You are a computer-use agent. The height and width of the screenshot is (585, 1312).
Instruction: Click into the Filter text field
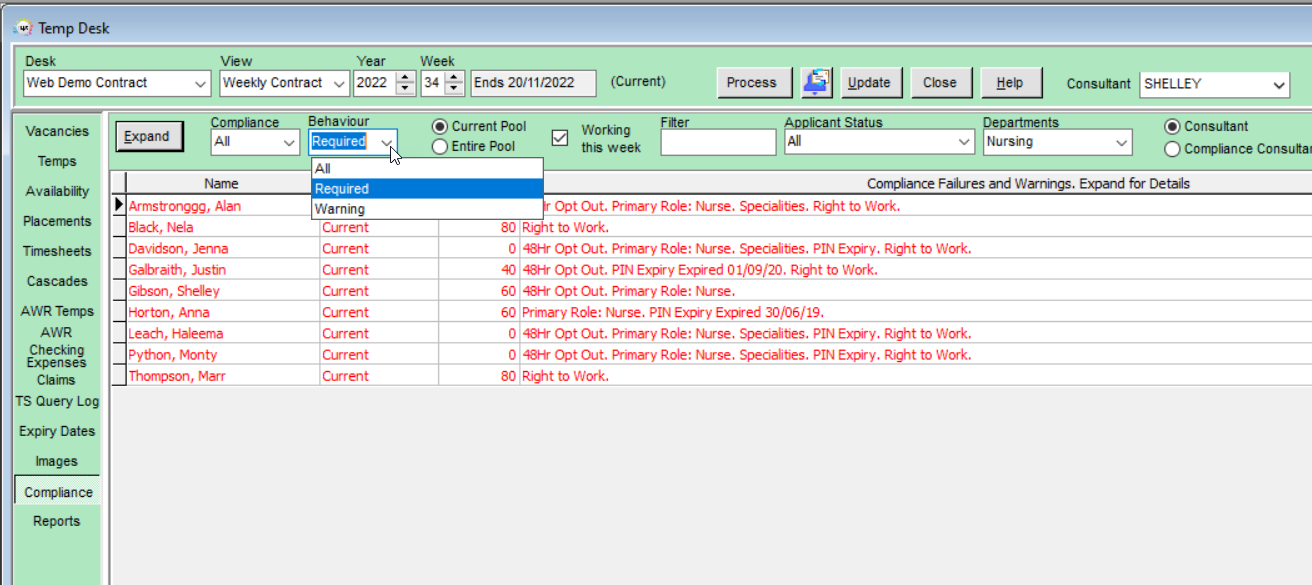click(718, 142)
